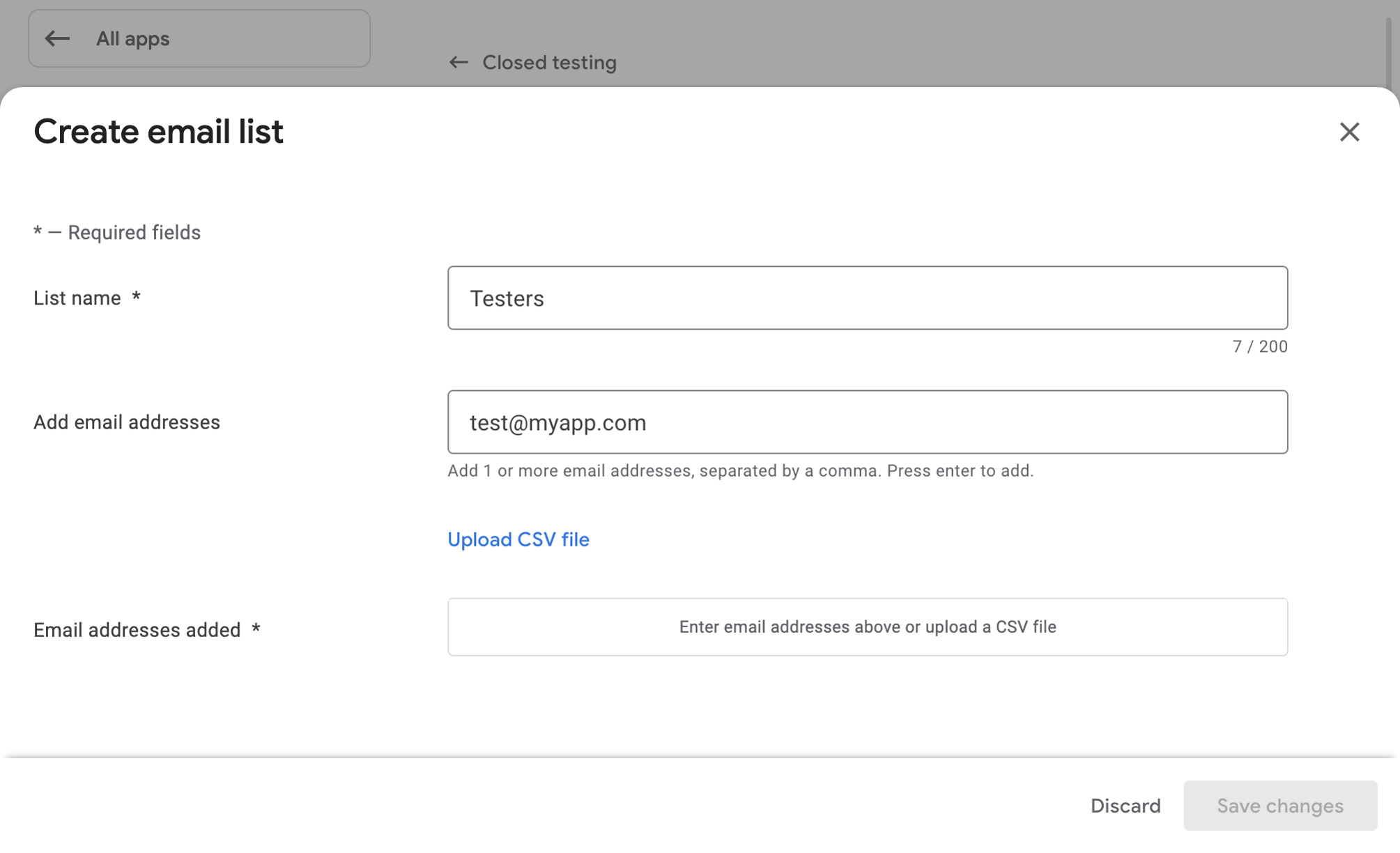Close the Create email list dialog

[x=1349, y=132]
